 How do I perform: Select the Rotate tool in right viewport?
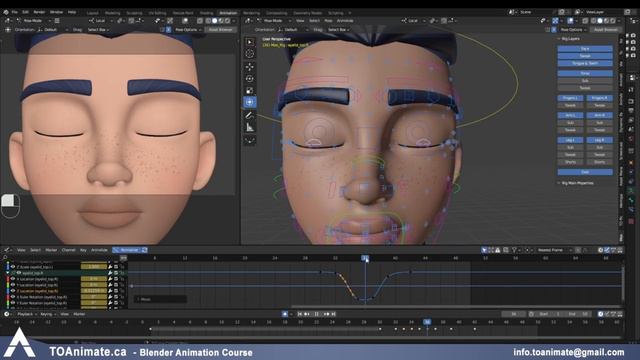point(250,78)
